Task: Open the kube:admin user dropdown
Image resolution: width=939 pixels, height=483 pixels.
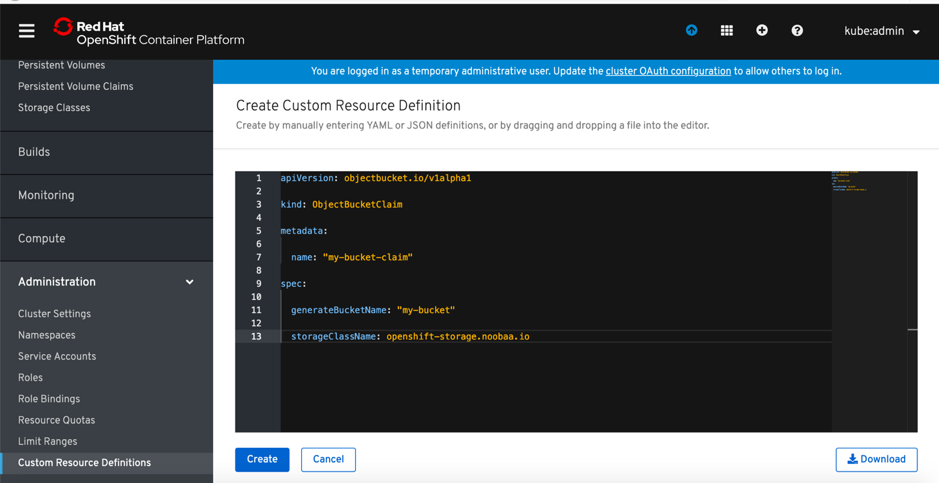Action: tap(882, 31)
